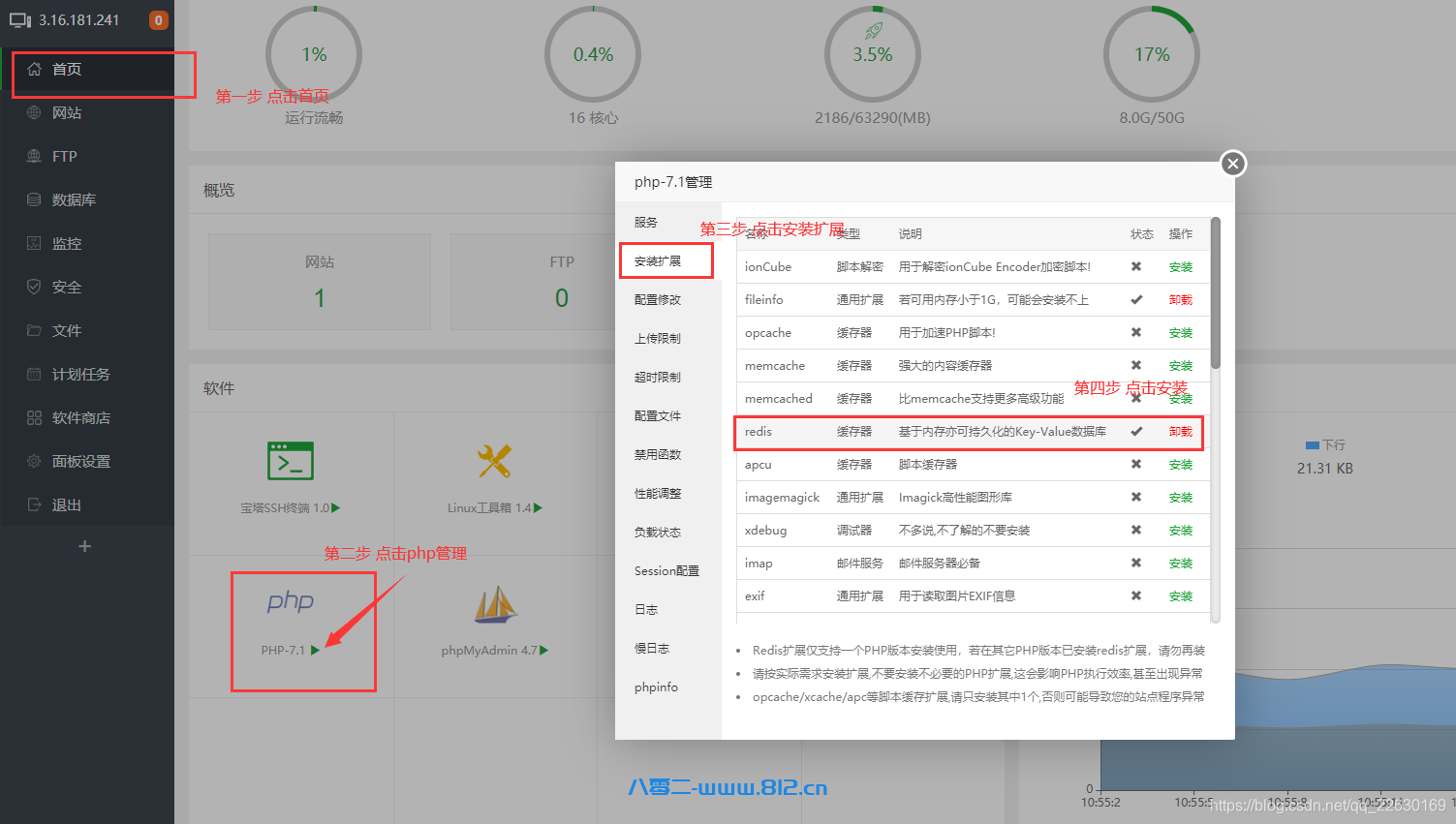Click the 安全 shield icon in sidebar
The width and height of the screenshot is (1456, 824).
click(34, 287)
